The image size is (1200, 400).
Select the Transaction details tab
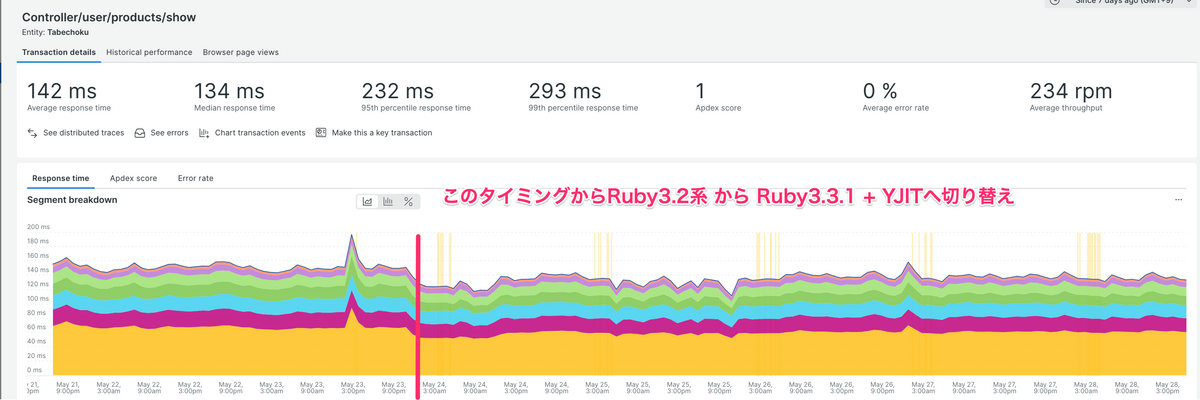coord(59,52)
